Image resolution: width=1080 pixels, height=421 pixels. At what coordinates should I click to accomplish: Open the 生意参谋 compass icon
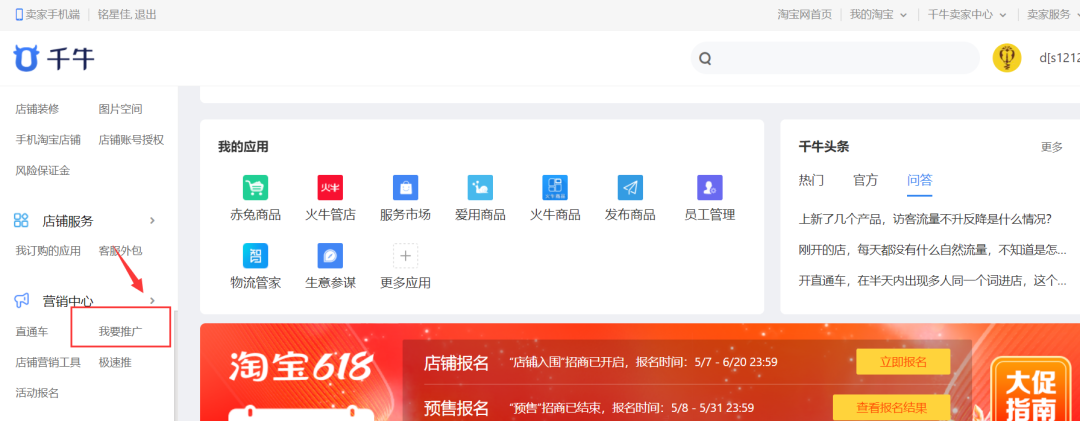[330, 256]
